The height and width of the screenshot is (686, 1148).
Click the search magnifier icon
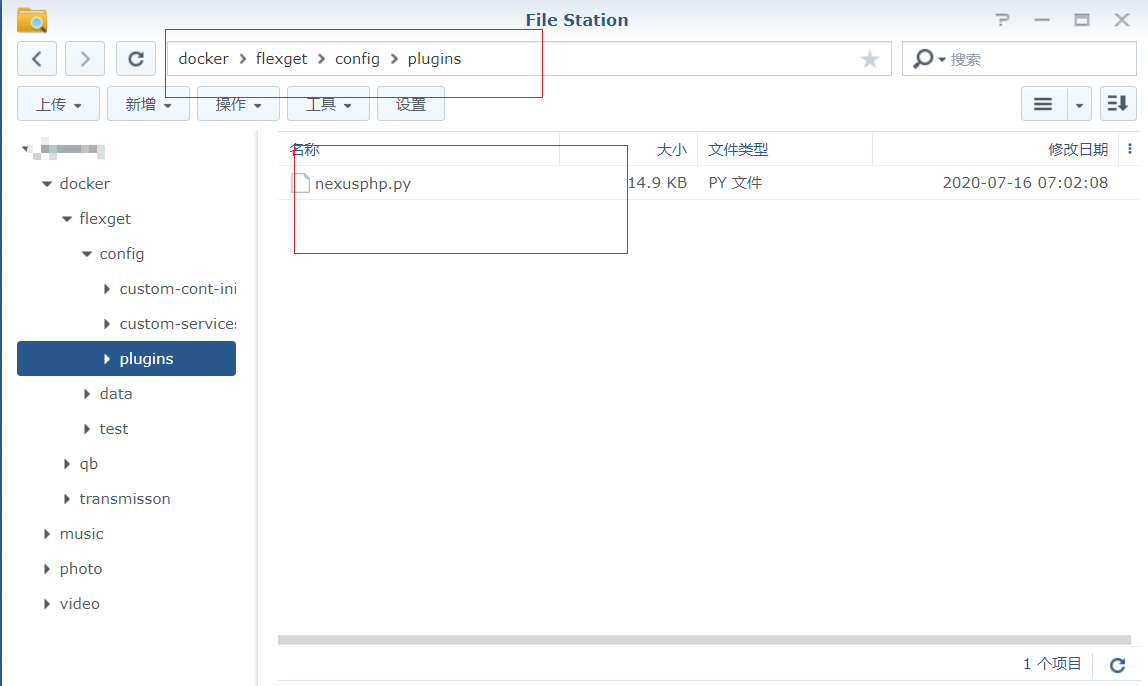(922, 58)
